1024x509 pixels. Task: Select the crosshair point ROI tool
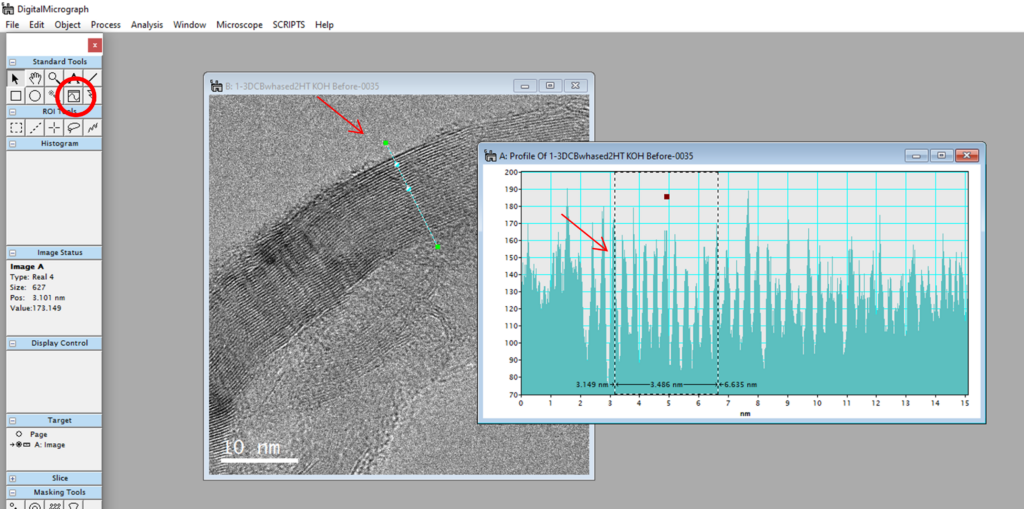pyautogui.click(x=54, y=127)
